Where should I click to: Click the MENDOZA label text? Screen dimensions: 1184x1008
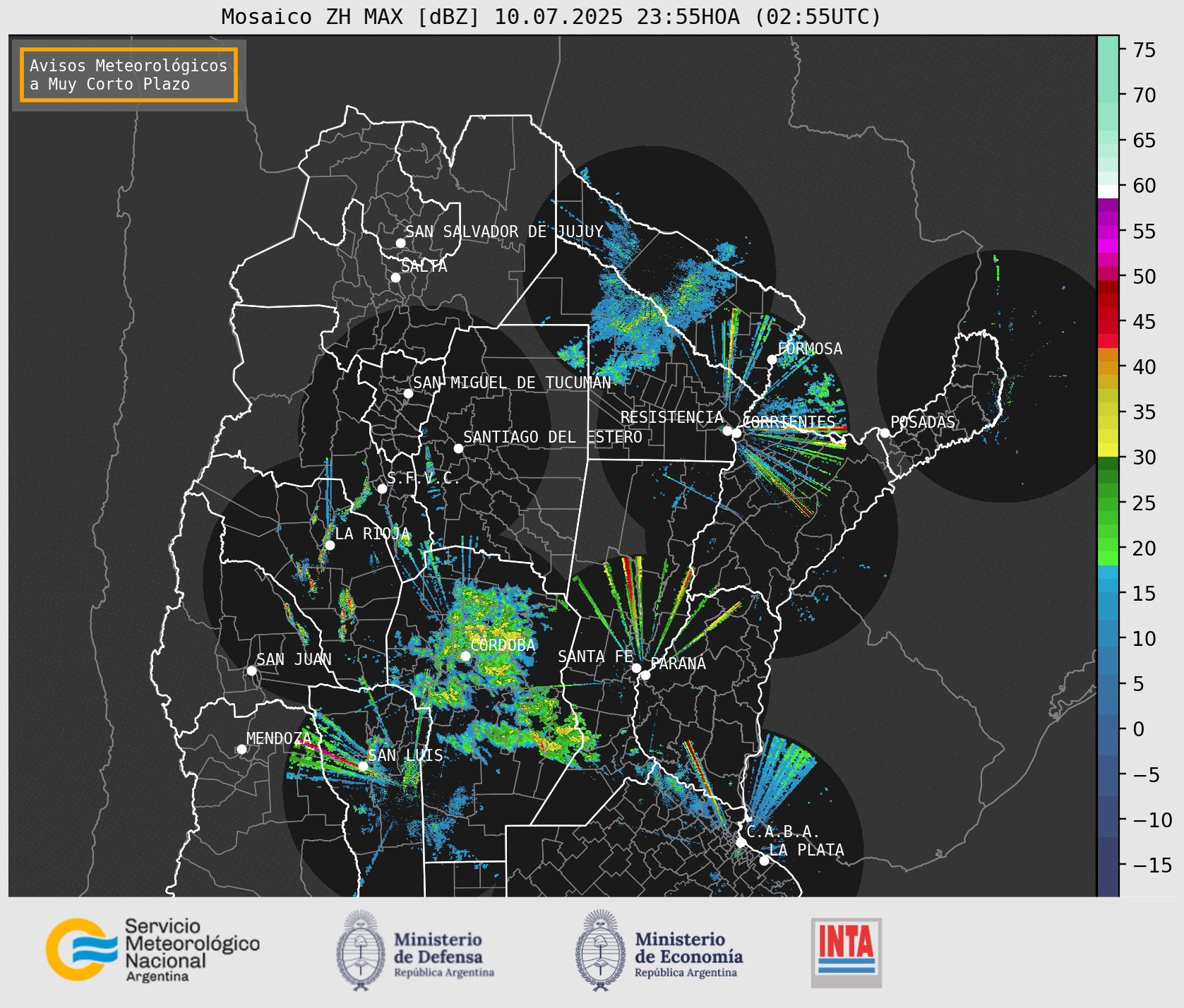[x=279, y=738]
